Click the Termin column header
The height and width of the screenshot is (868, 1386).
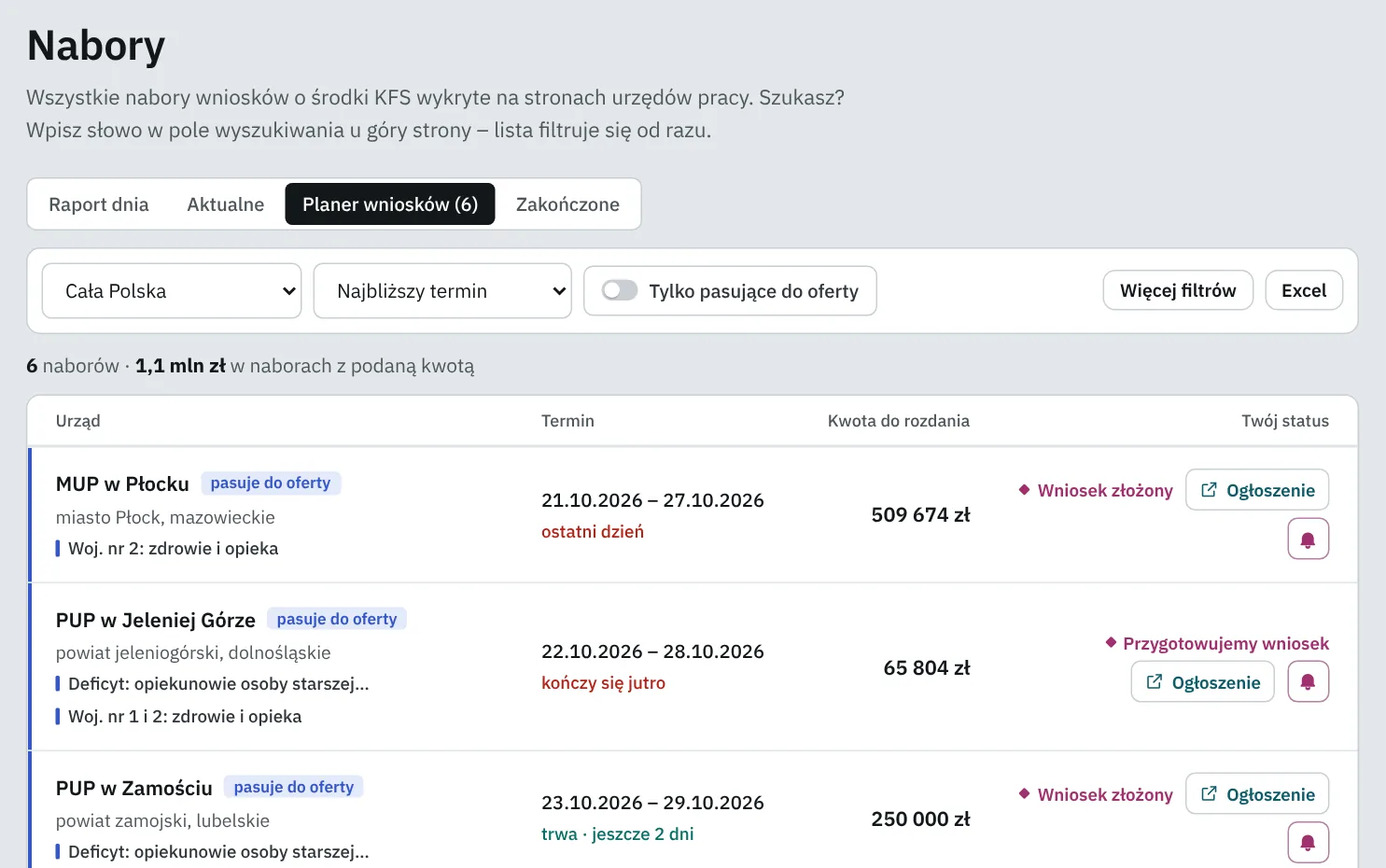(567, 421)
